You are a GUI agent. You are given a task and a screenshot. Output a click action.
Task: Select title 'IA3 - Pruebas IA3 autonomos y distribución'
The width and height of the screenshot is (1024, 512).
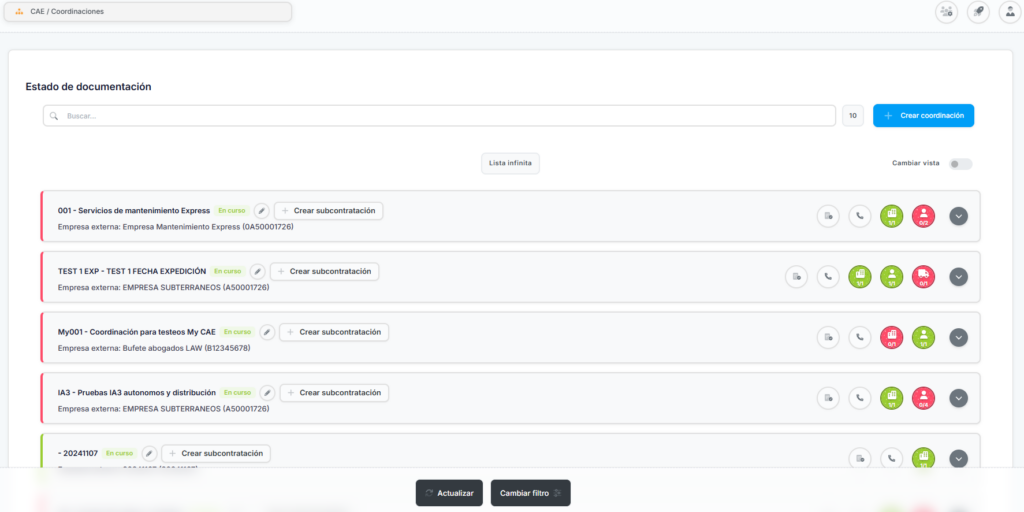136,392
